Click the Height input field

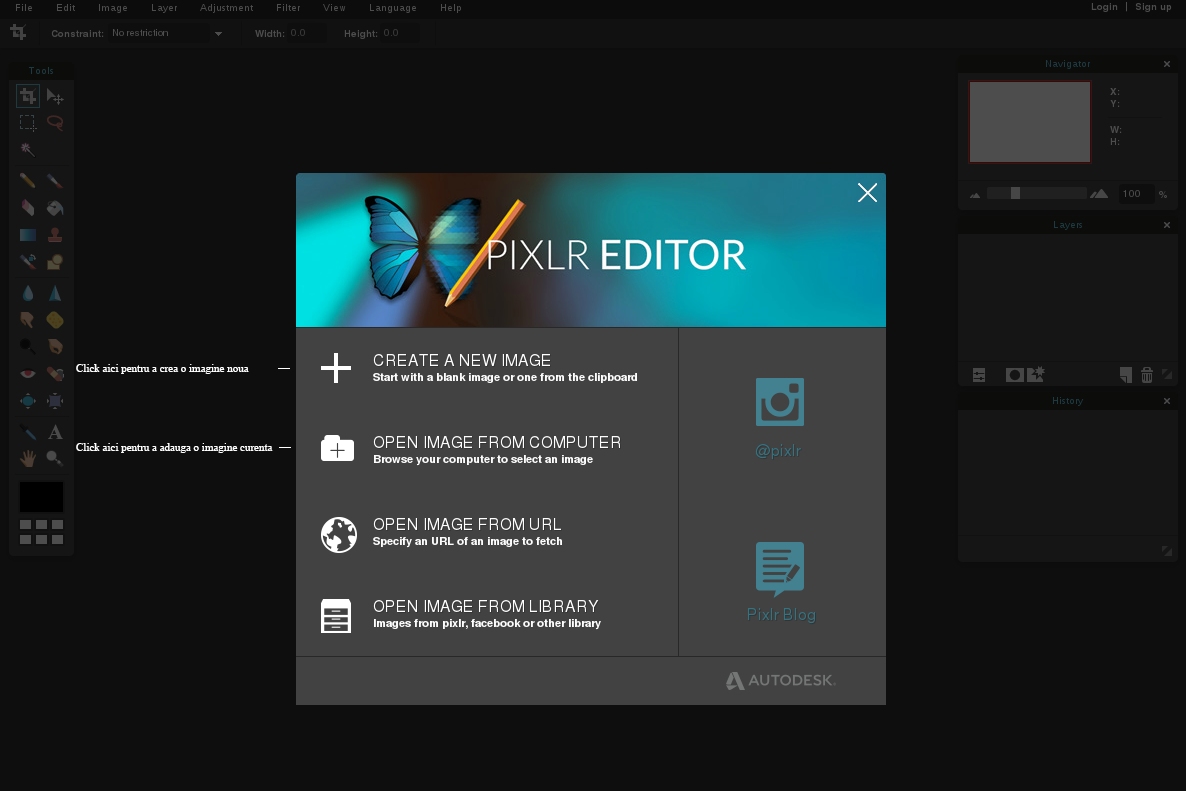(399, 33)
